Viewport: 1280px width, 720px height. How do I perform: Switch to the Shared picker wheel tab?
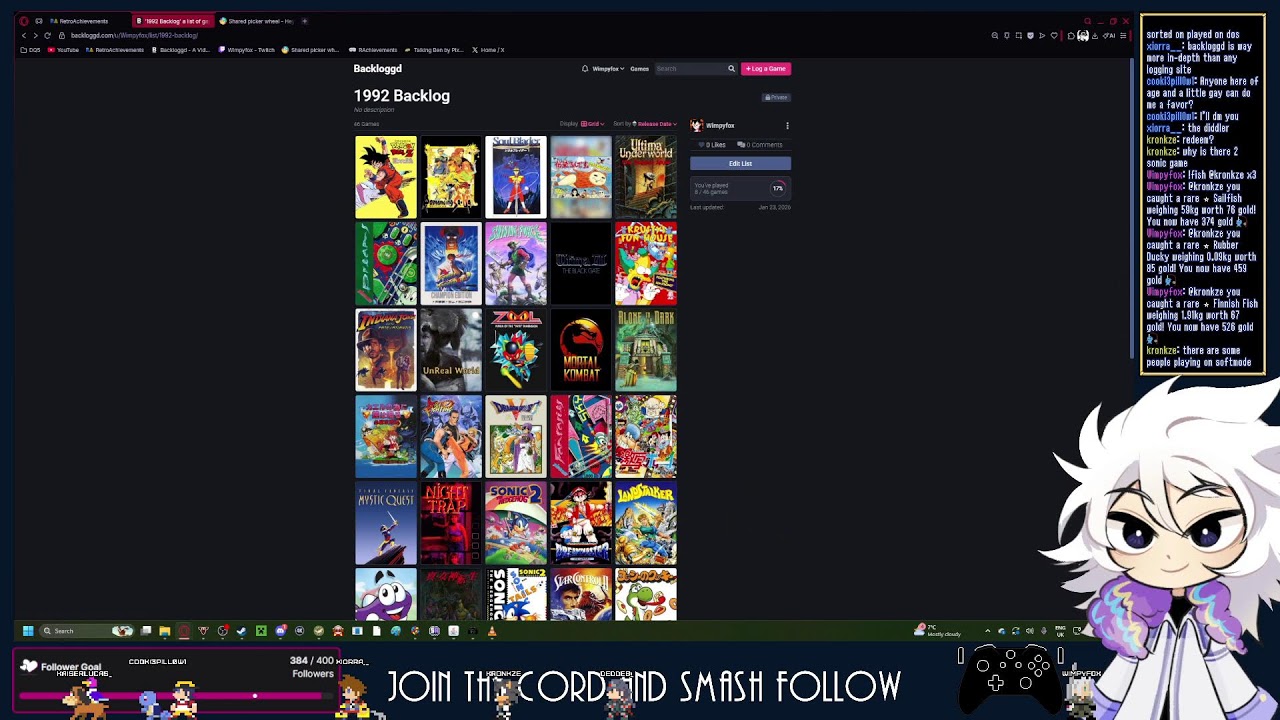coord(258,21)
